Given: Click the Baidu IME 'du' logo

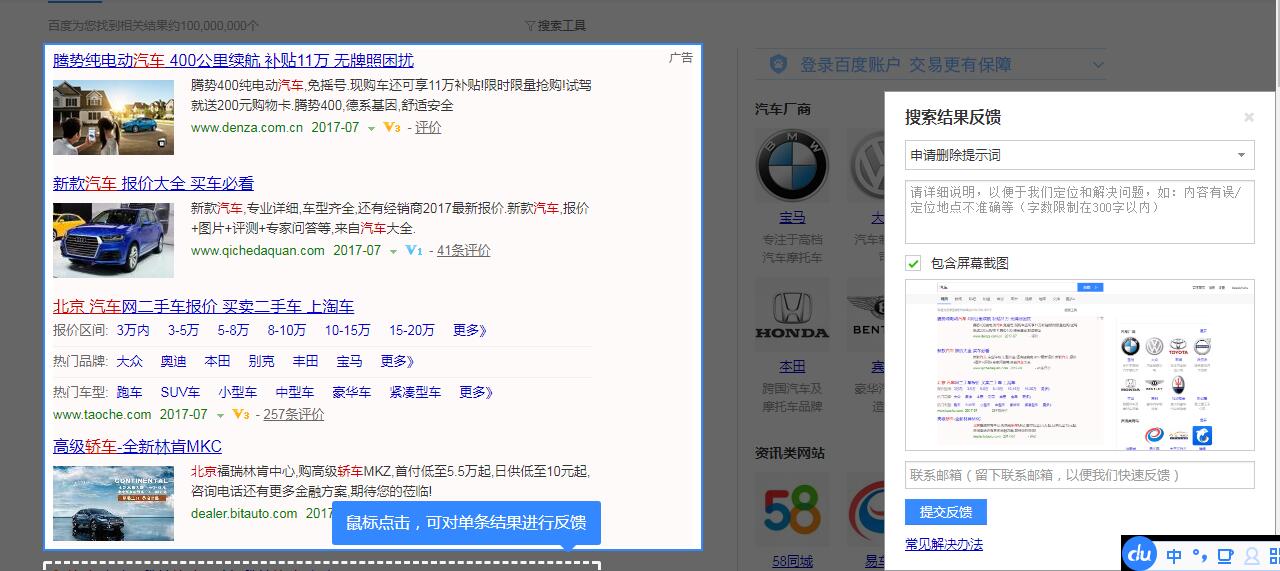Looking at the screenshot, I should [1140, 555].
